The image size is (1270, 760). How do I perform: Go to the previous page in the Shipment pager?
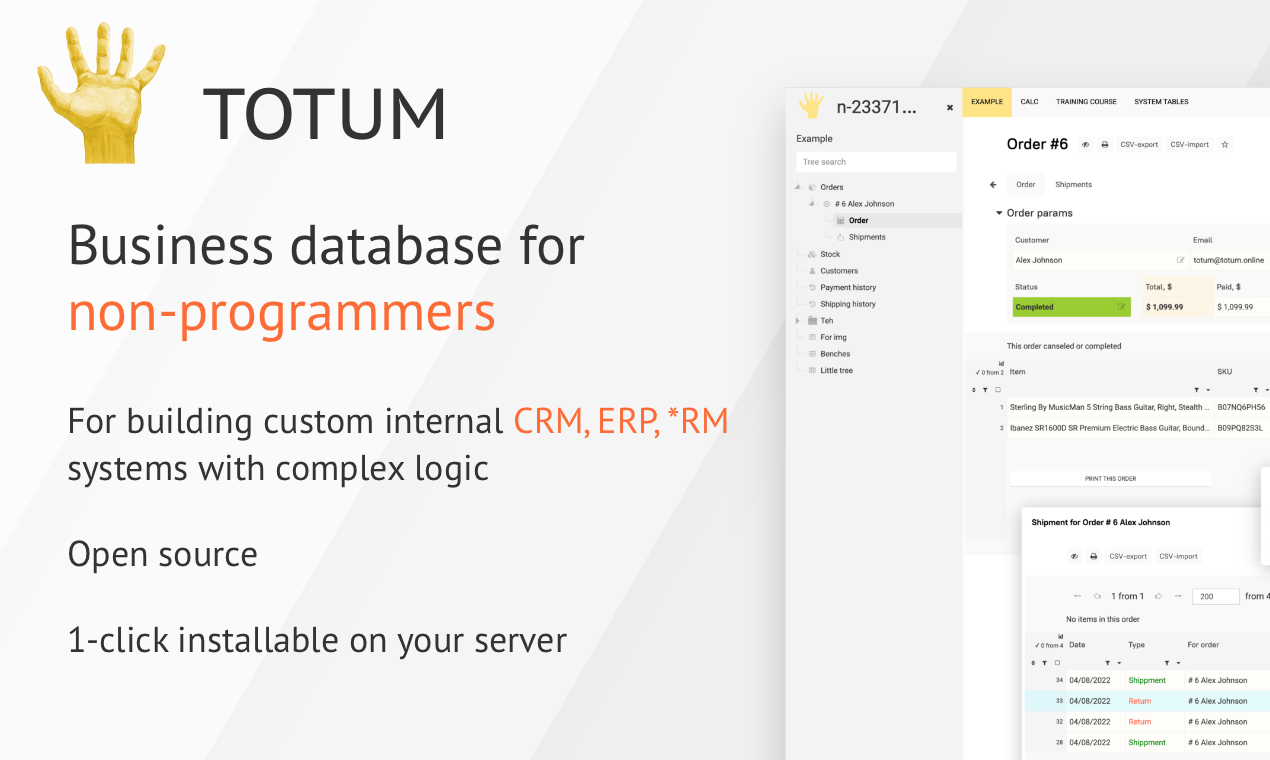coord(1096,596)
